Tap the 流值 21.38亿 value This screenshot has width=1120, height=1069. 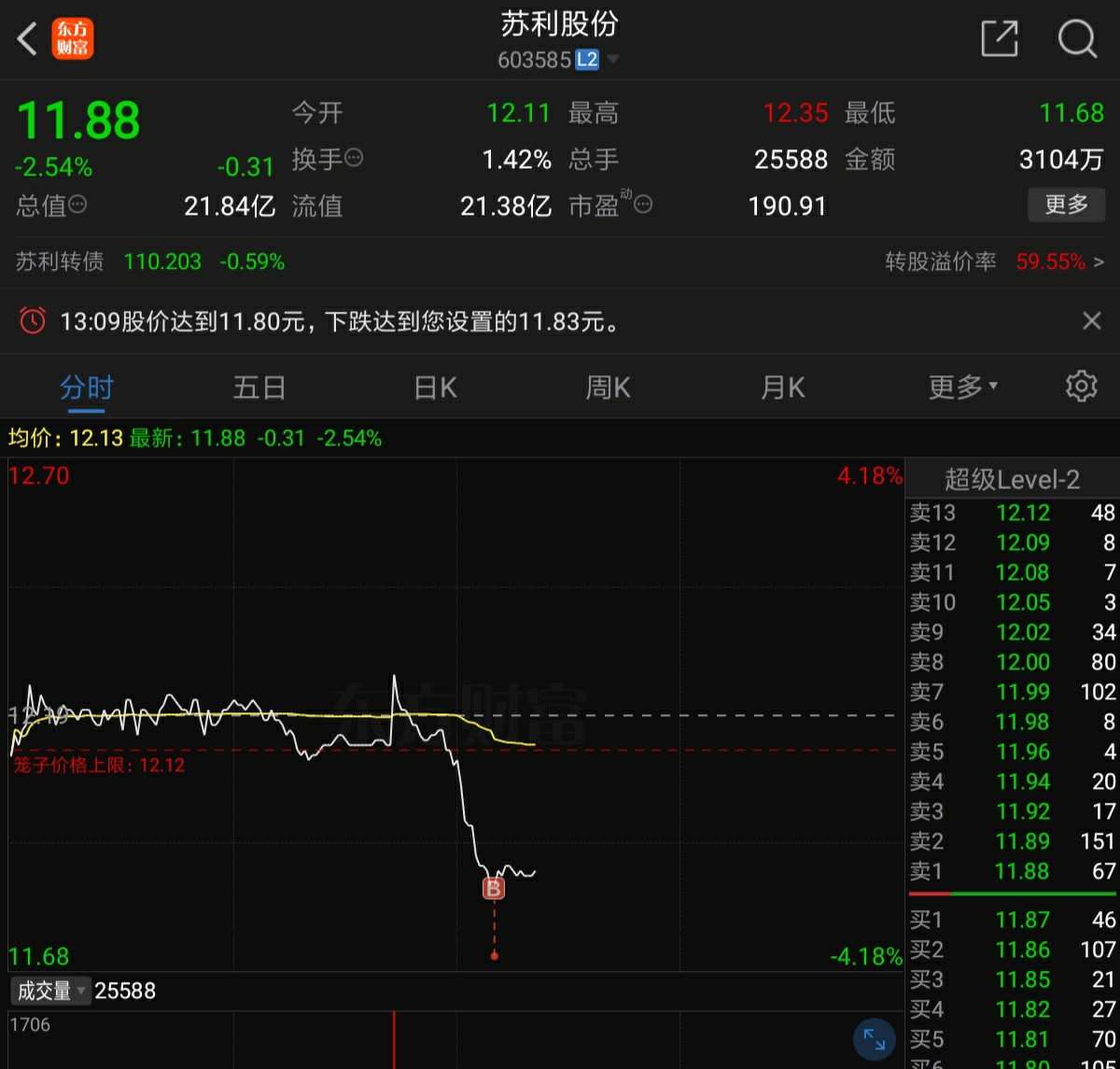coord(506,205)
